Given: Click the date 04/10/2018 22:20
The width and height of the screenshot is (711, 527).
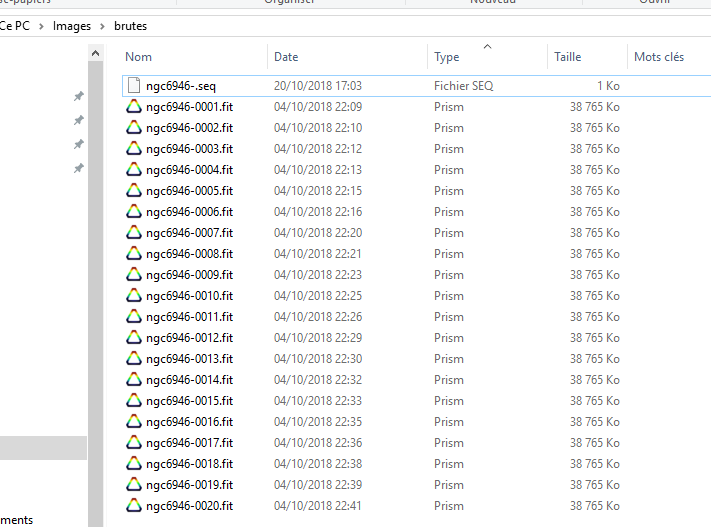Looking at the screenshot, I should point(318,233).
